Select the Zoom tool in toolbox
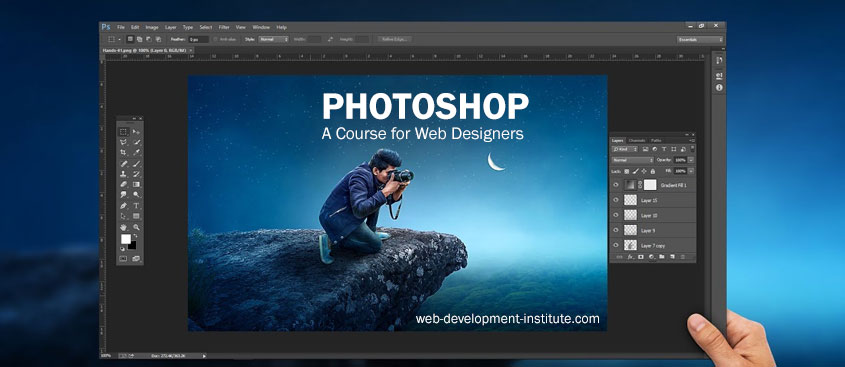Screen dimensions: 845x367 click(x=136, y=227)
